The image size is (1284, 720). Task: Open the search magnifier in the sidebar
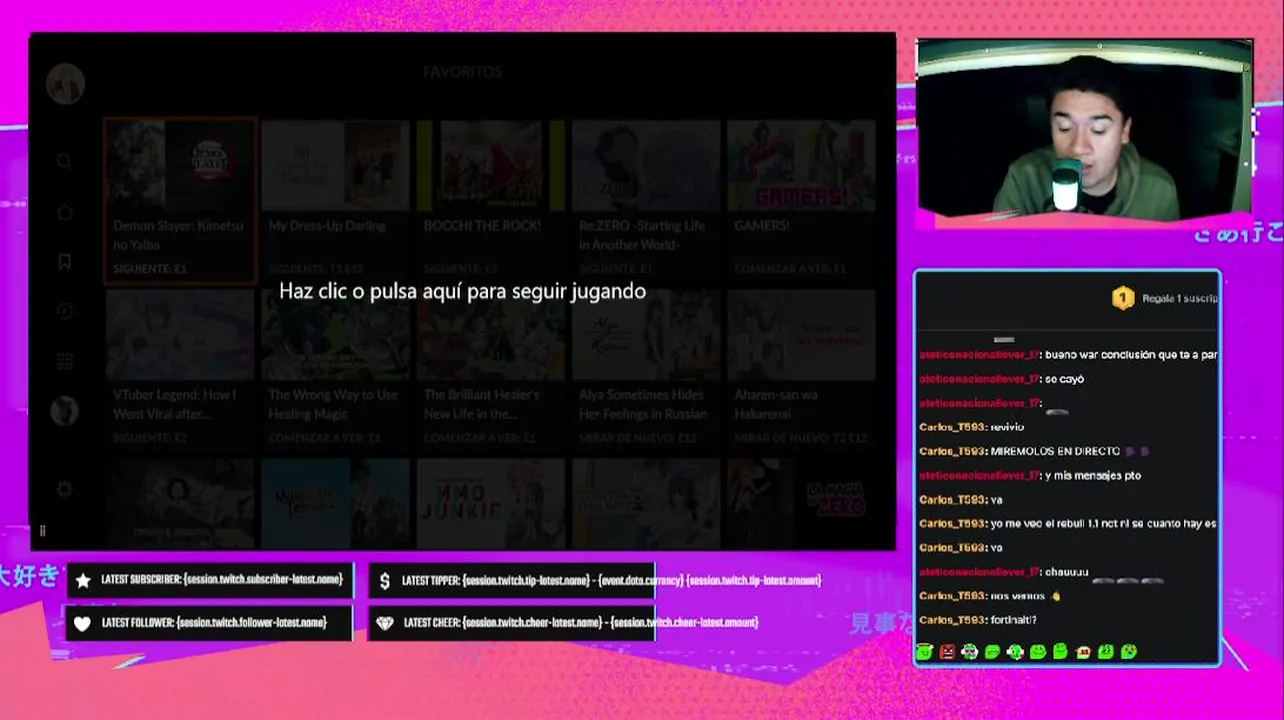click(64, 161)
